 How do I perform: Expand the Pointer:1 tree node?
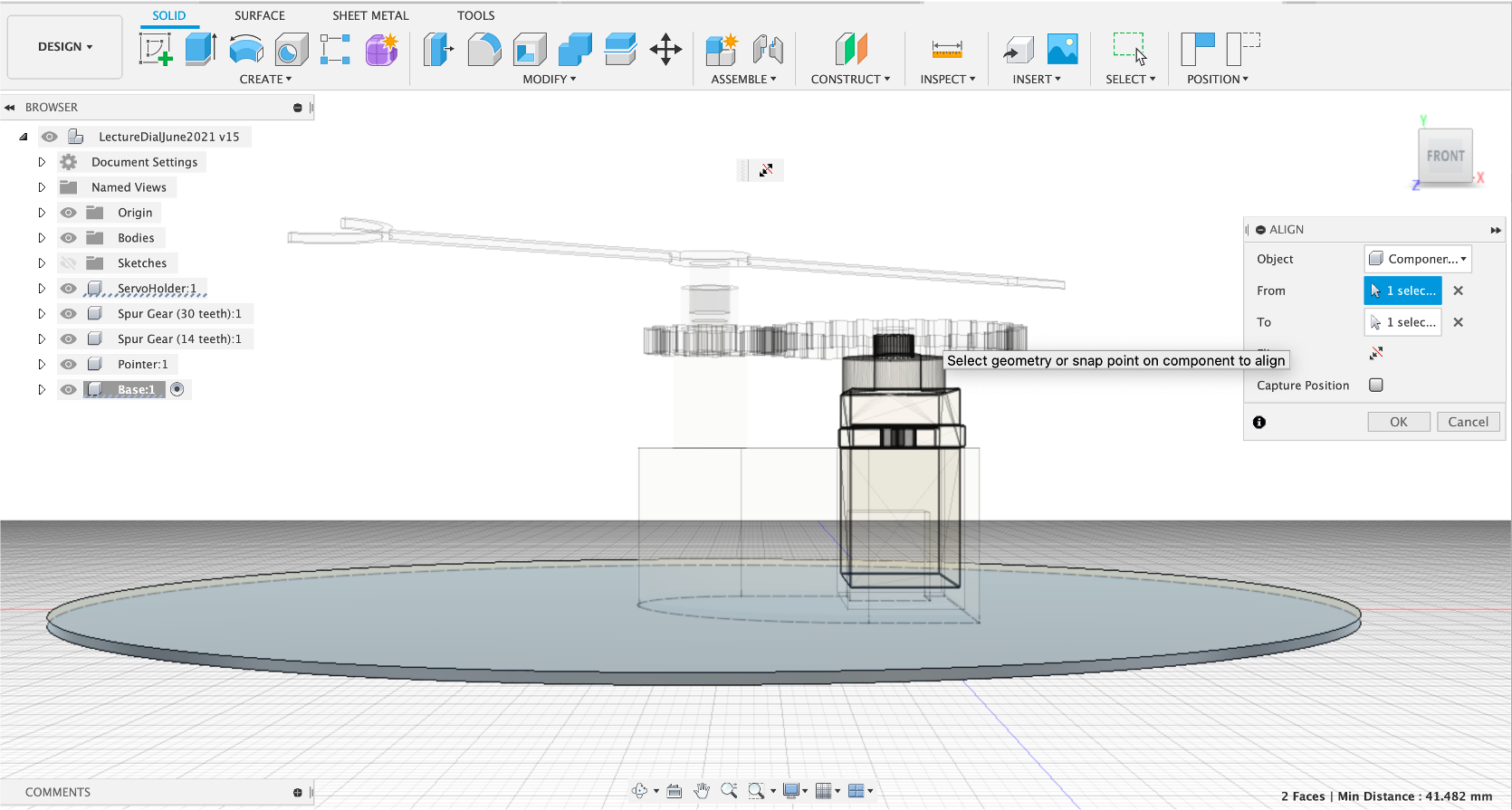(42, 365)
